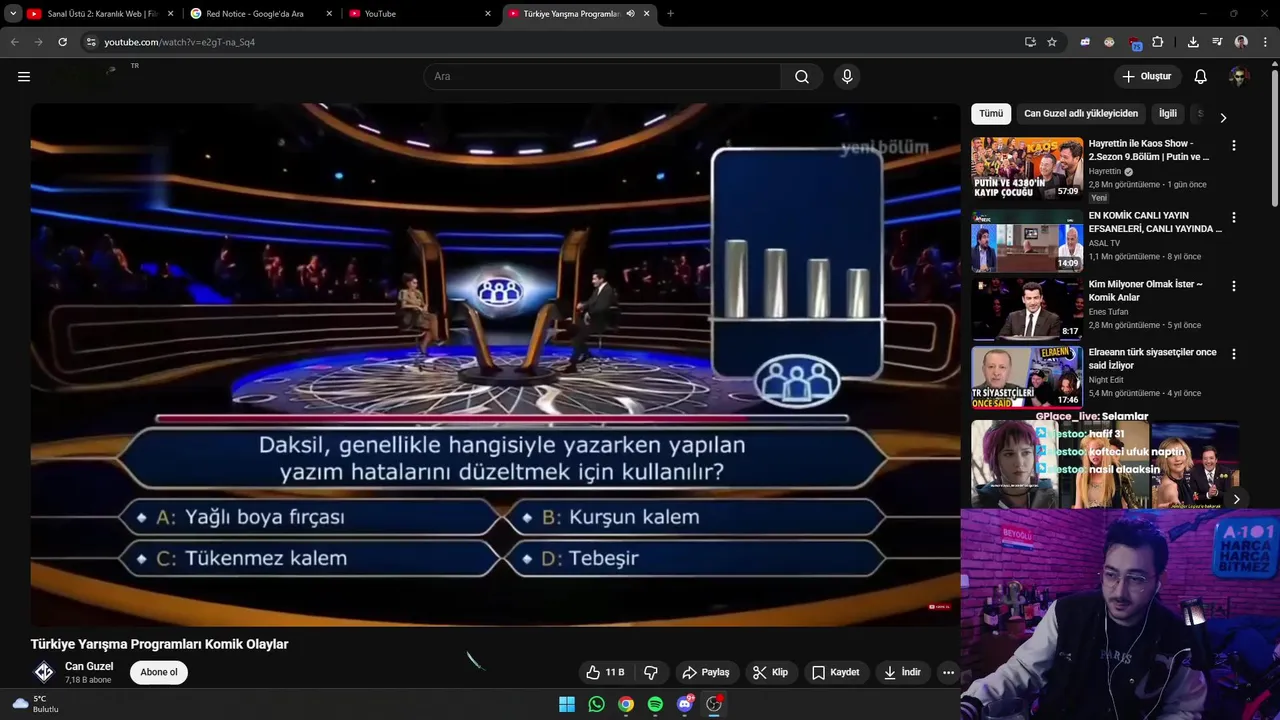Select the İlgili filter chip
Screen dimensions: 1280x720
click(x=1168, y=113)
